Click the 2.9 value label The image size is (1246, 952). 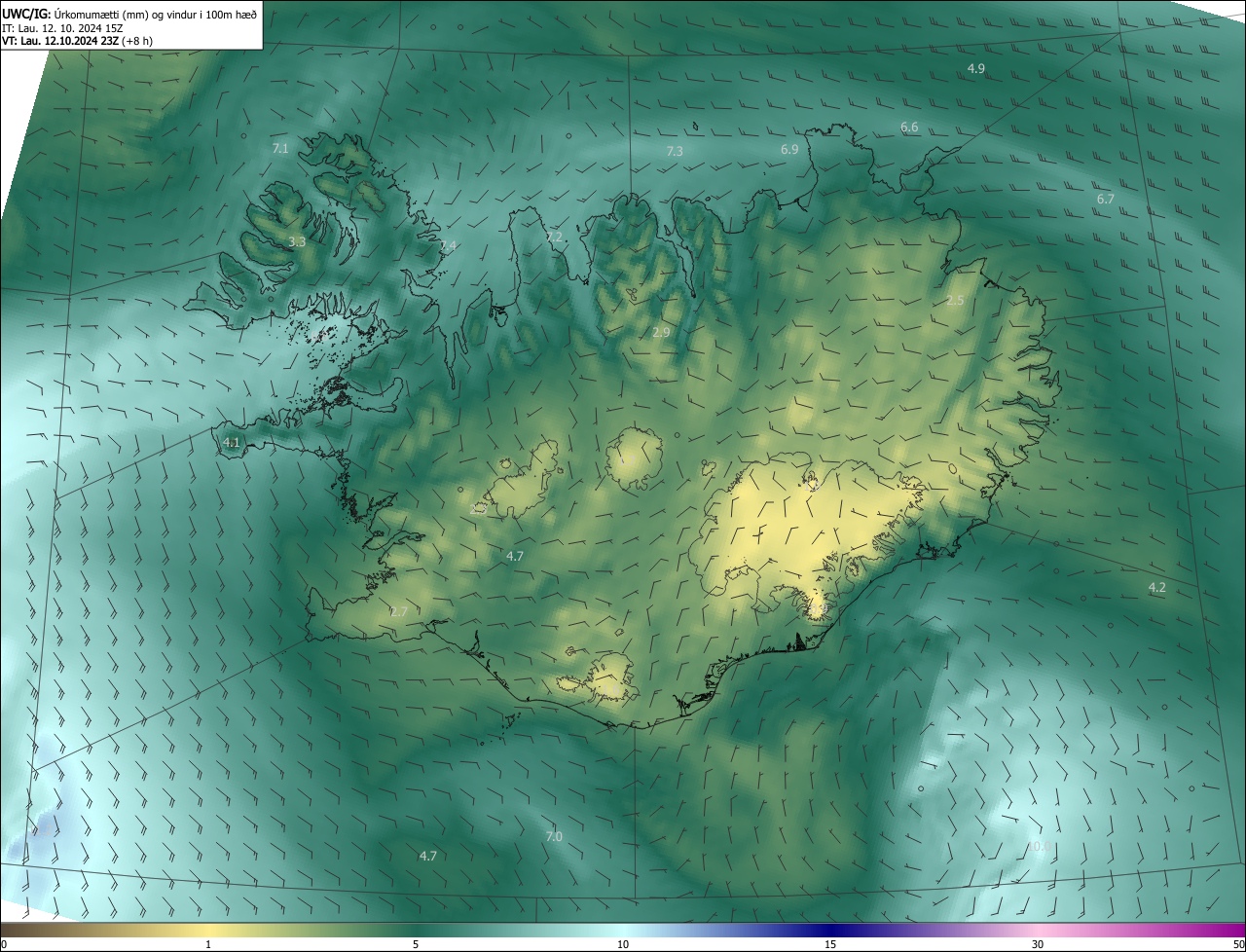coord(661,333)
